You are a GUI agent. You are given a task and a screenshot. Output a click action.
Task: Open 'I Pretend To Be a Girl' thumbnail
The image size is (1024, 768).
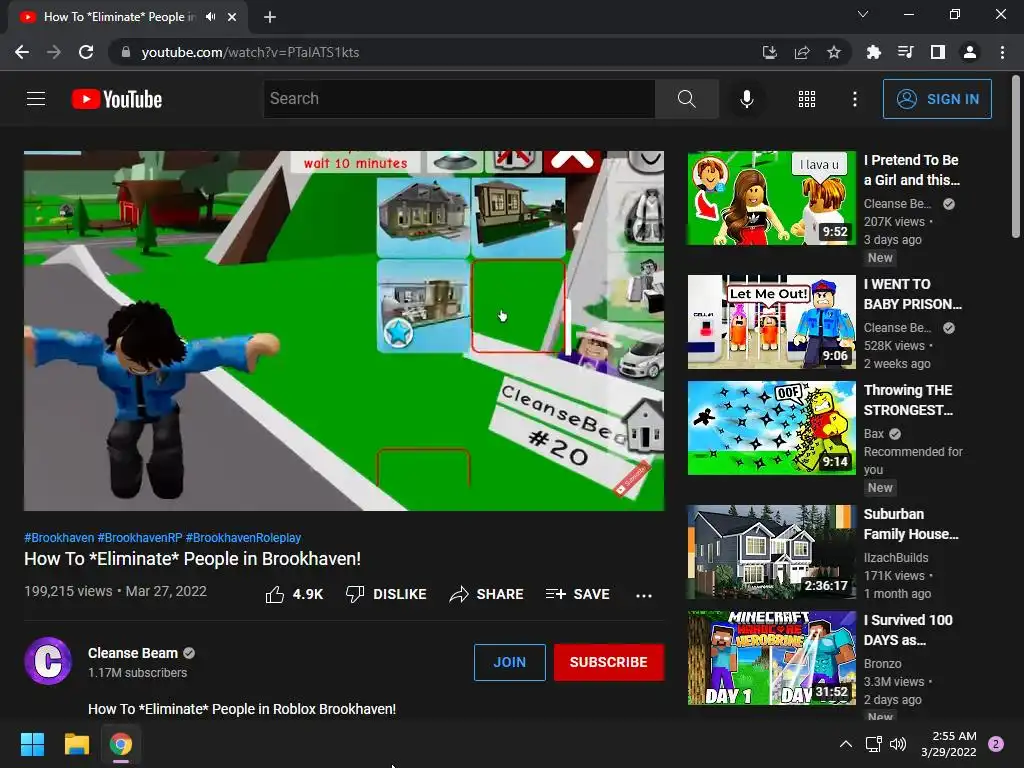(x=771, y=198)
